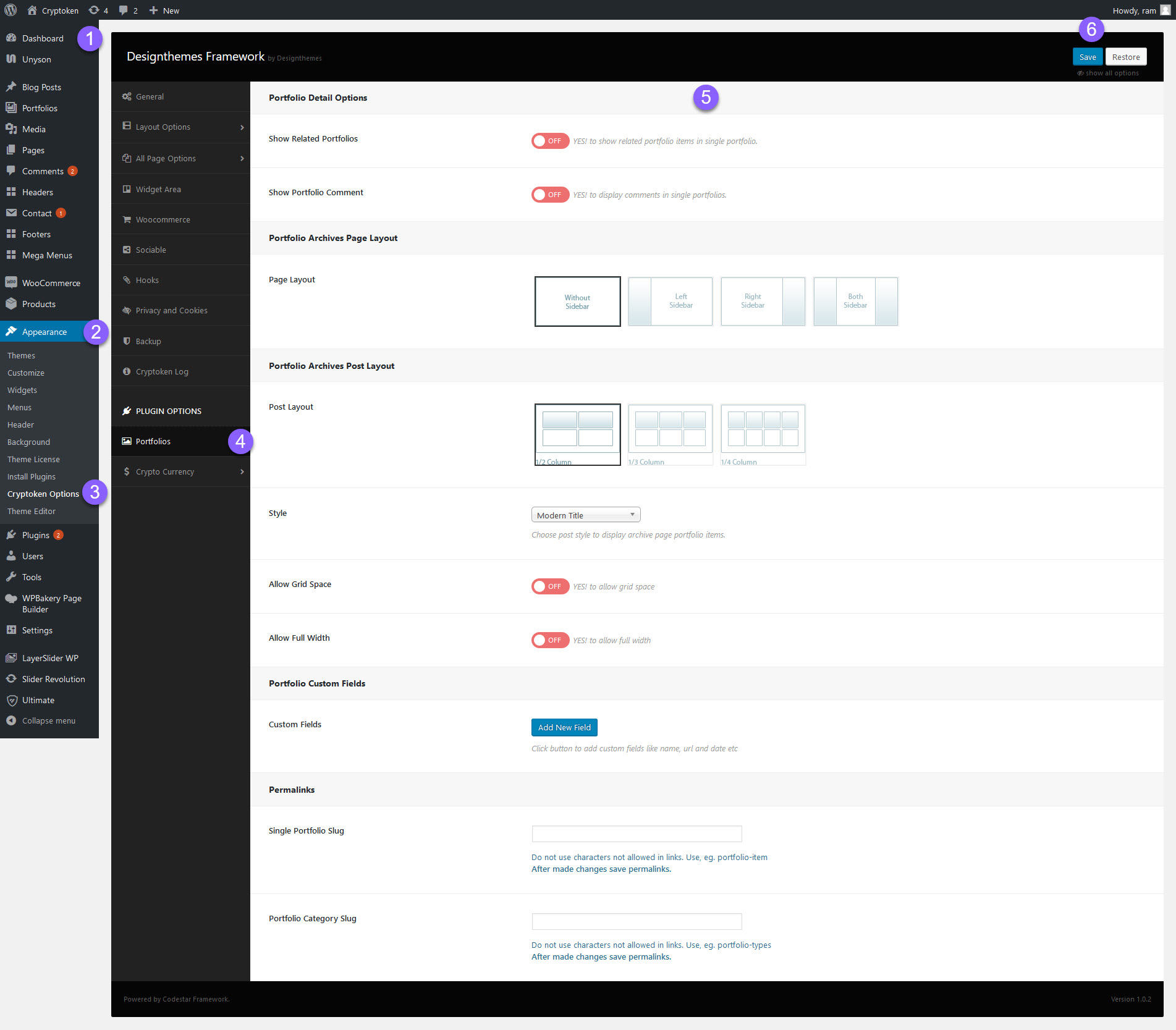The width and height of the screenshot is (1176, 1030).
Task: Click the Restore button
Action: click(x=1126, y=57)
